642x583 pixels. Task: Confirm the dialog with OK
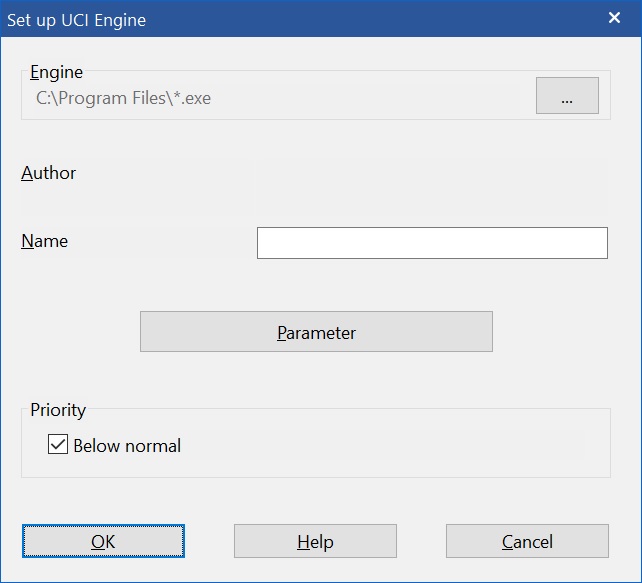coord(103,541)
